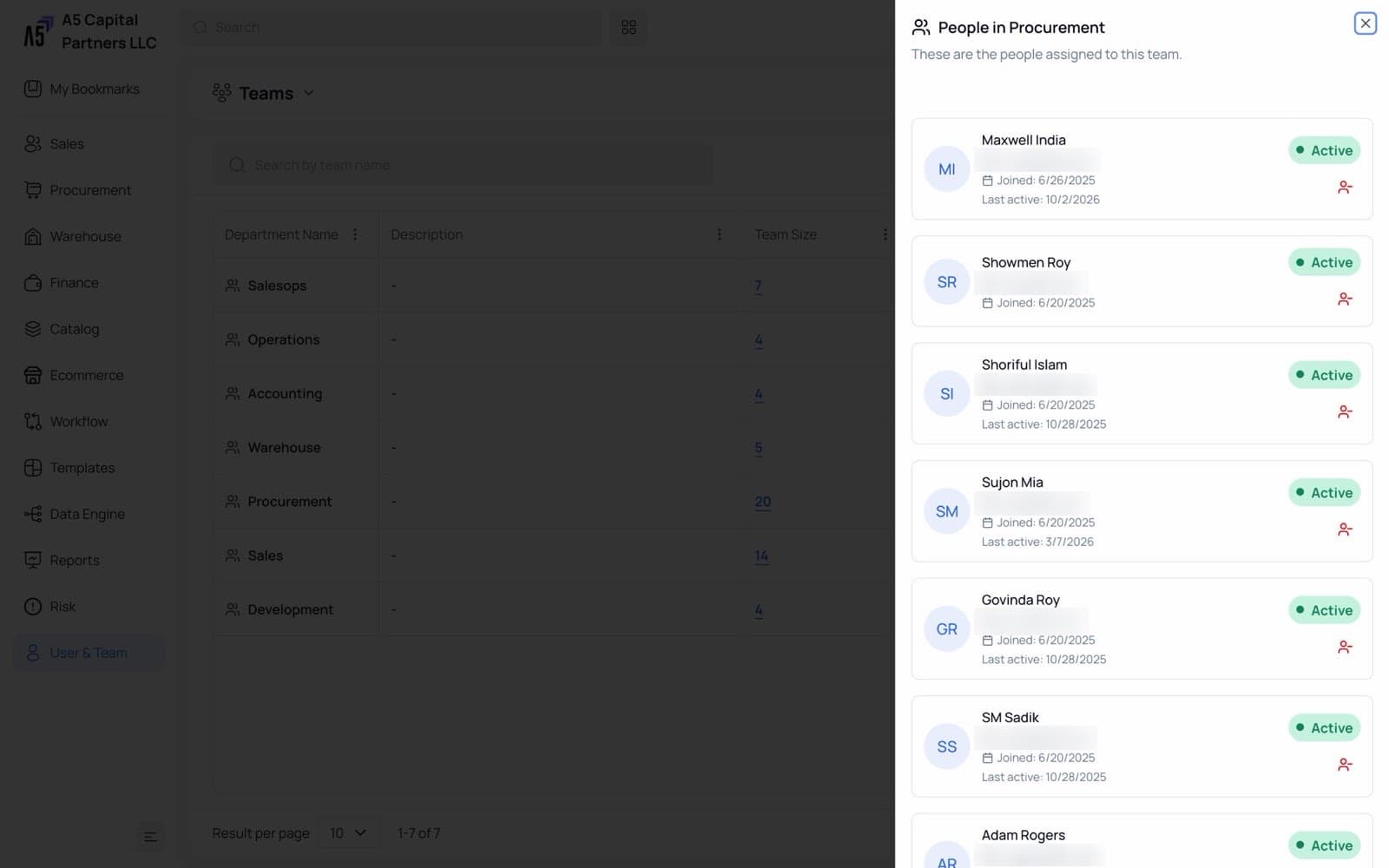Open Risk module in sidebar
The image size is (1389, 868).
point(87,607)
